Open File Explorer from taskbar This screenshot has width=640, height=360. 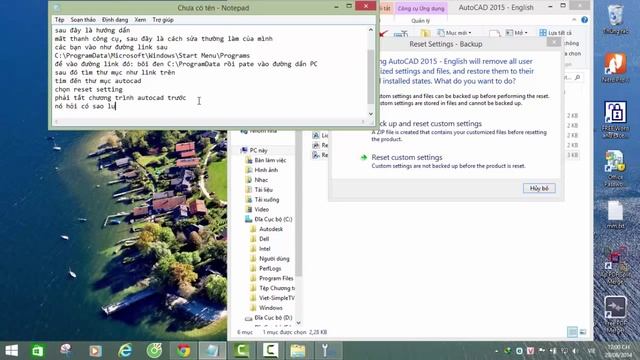(298, 351)
